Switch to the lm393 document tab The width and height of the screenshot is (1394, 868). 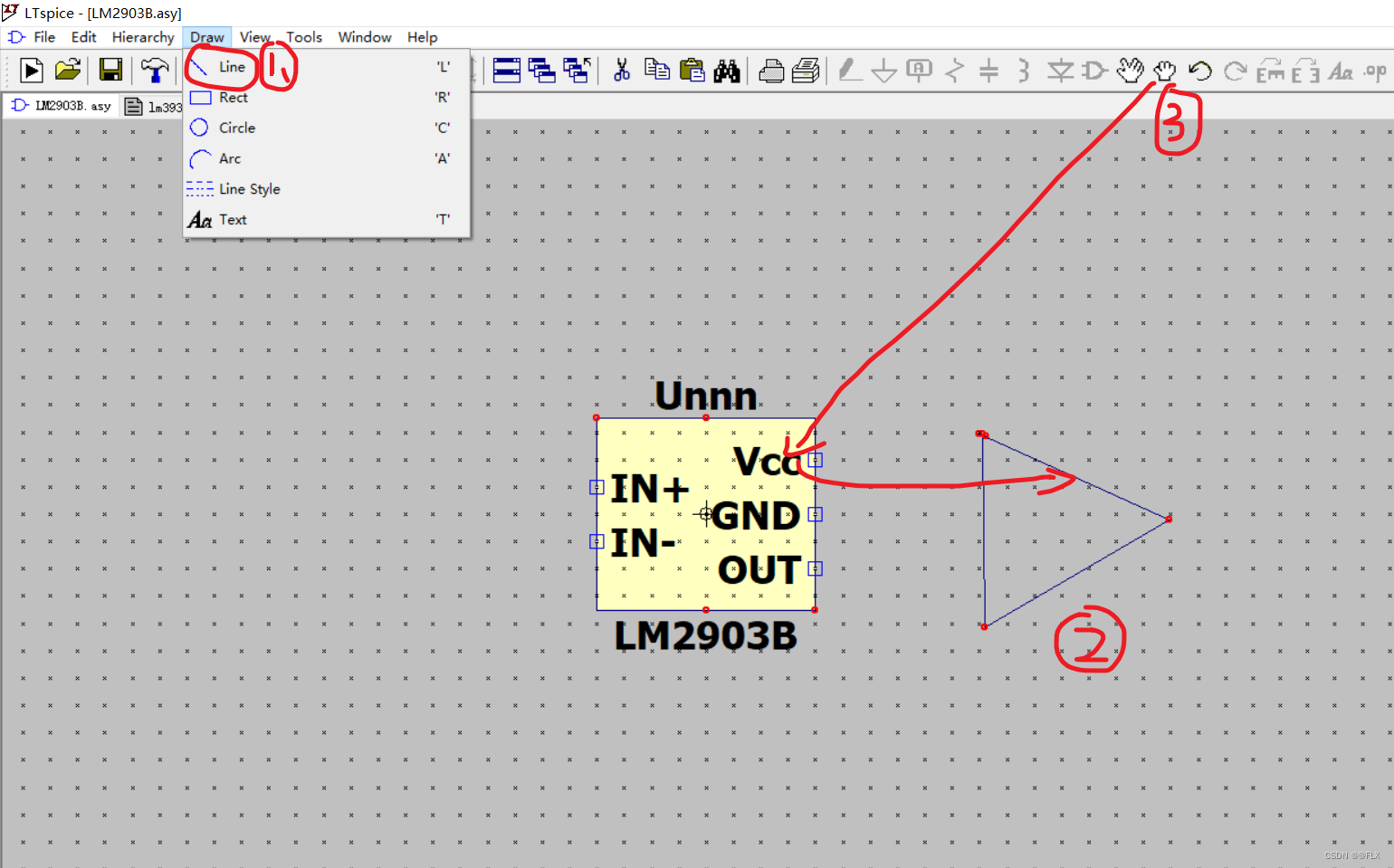coord(152,107)
